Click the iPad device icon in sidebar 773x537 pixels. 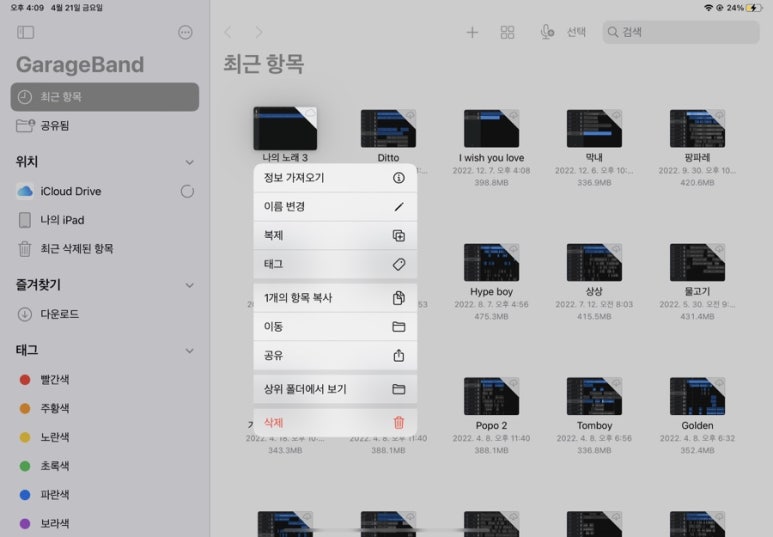pyautogui.click(x=25, y=220)
